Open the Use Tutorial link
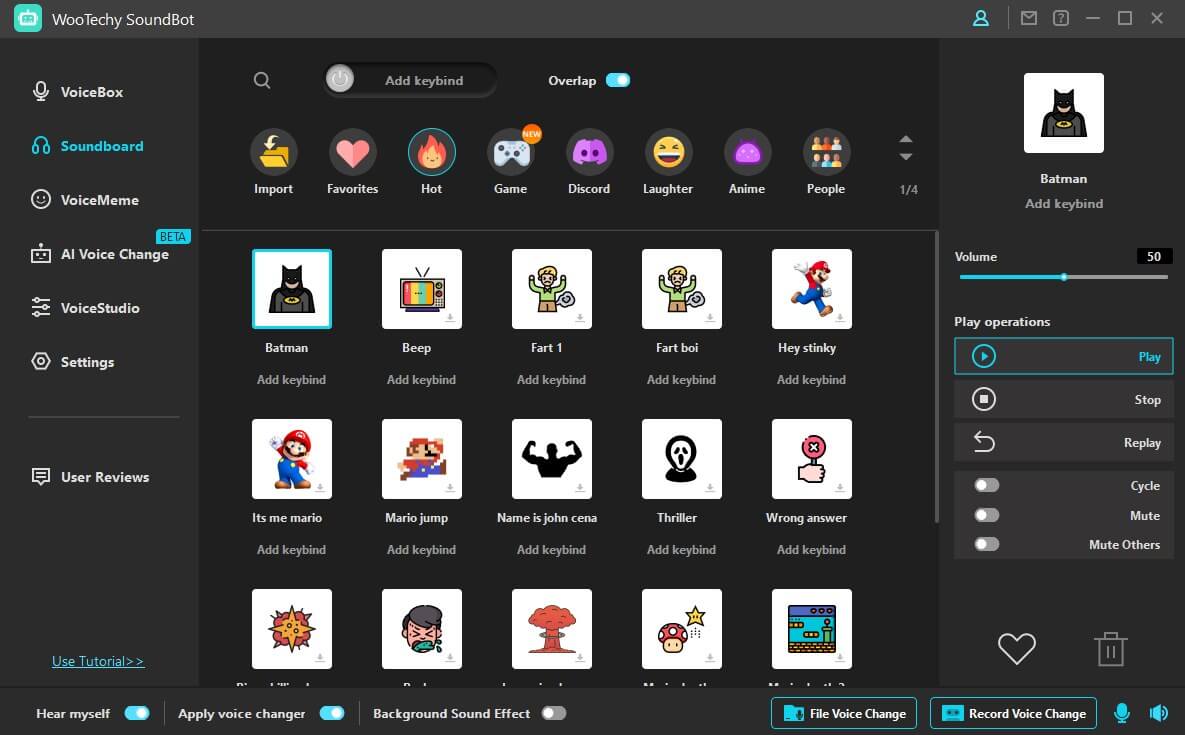The width and height of the screenshot is (1185, 735). [x=98, y=661]
